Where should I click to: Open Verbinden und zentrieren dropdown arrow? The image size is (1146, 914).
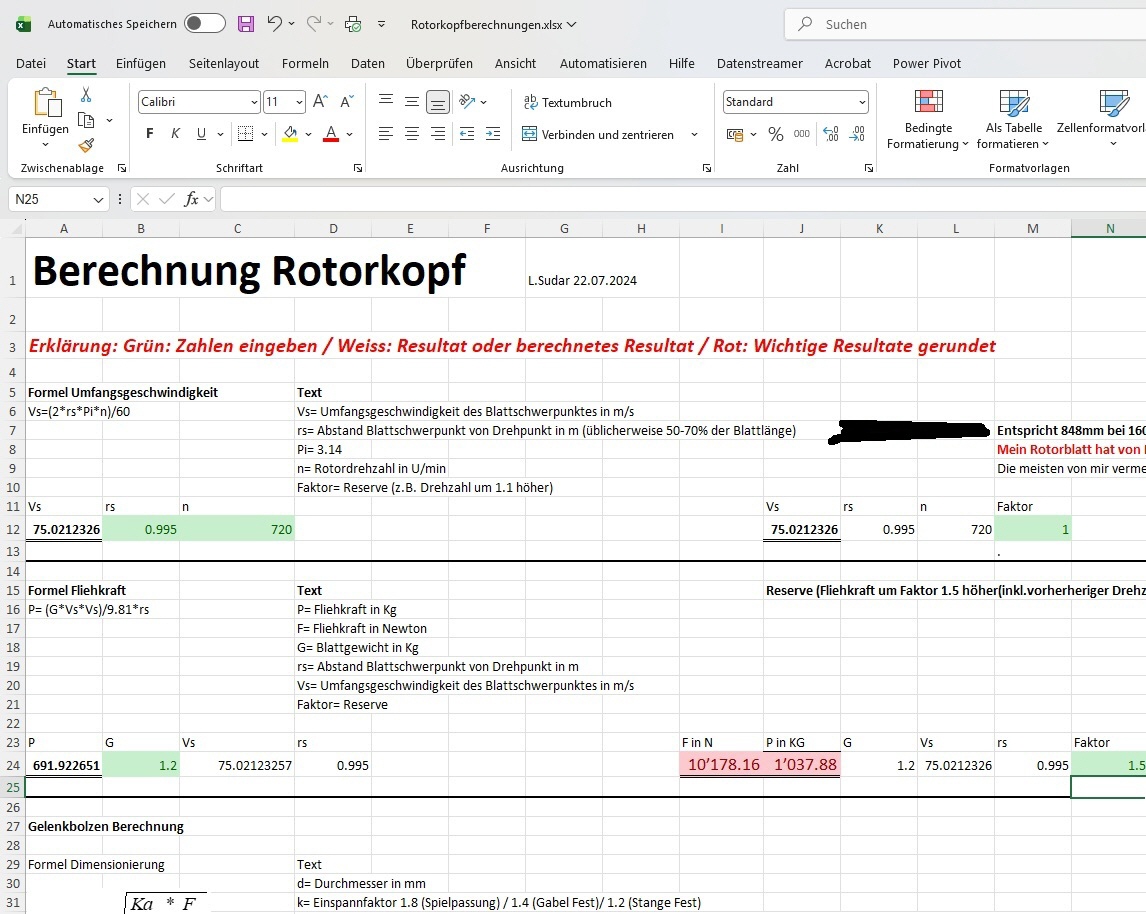(694, 134)
